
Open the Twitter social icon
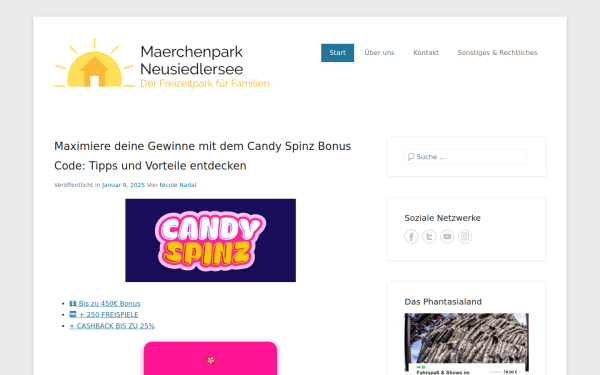429,236
